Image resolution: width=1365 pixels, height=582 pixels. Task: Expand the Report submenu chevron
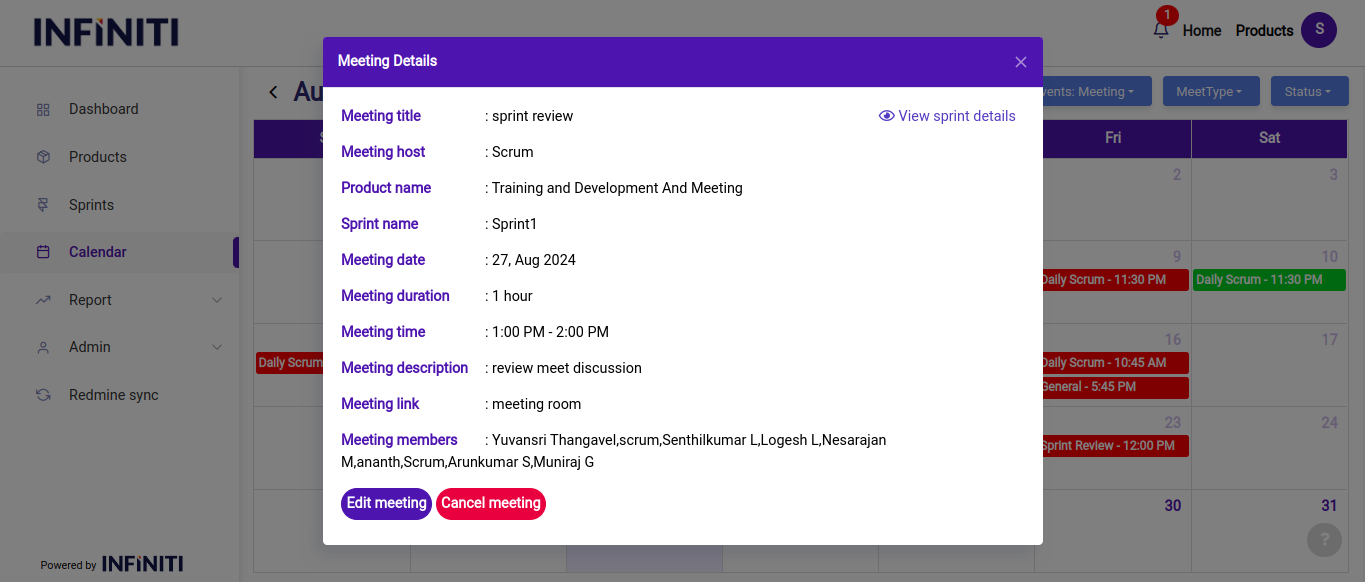(x=217, y=300)
